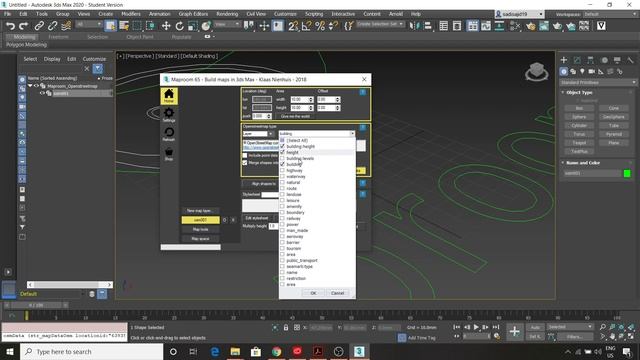The height and width of the screenshot is (360, 640).
Task: Choose the Select and Rotate tool
Action: click(x=179, y=26)
